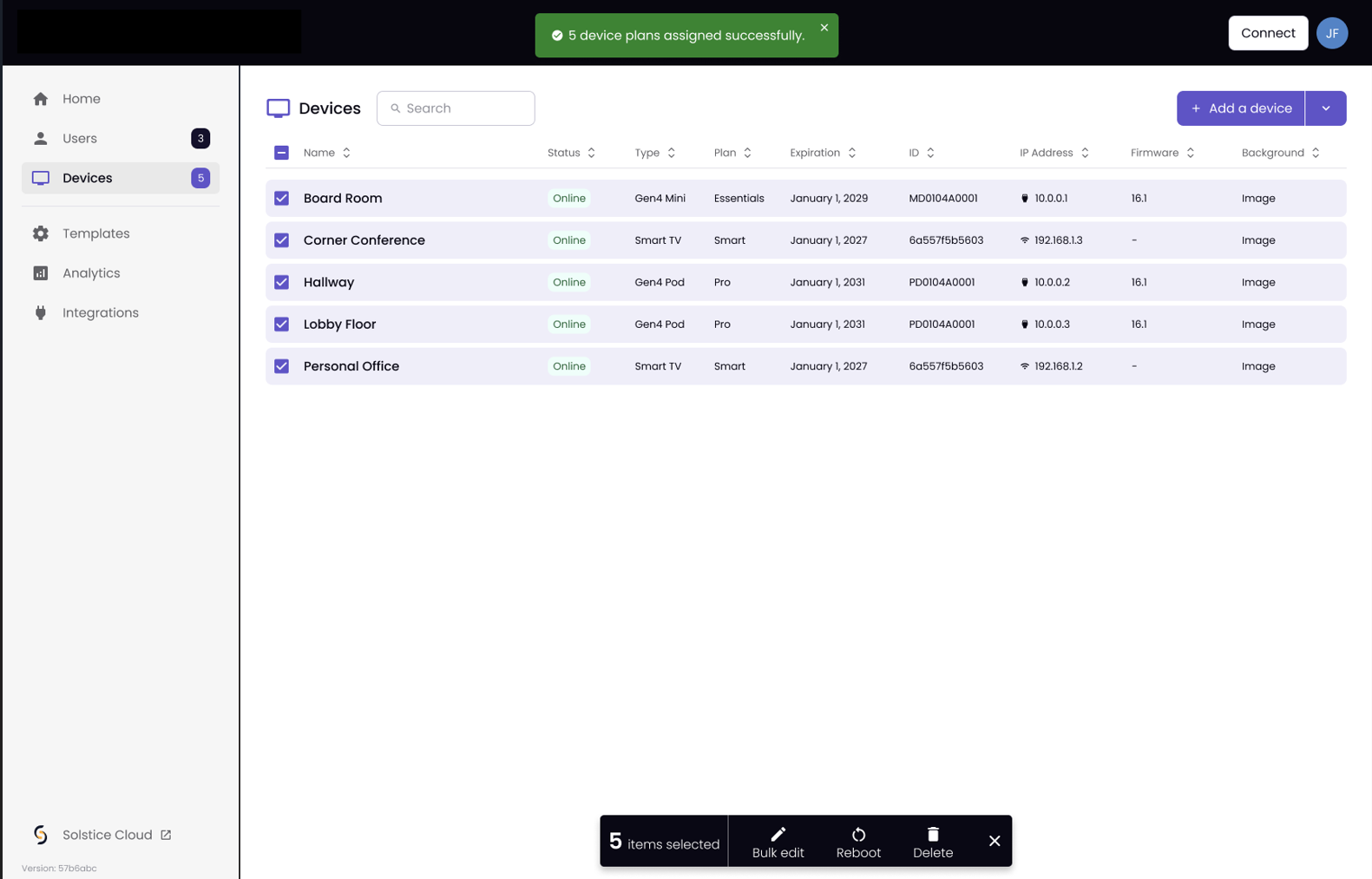
Task: Click the Connect button
Action: tap(1267, 33)
